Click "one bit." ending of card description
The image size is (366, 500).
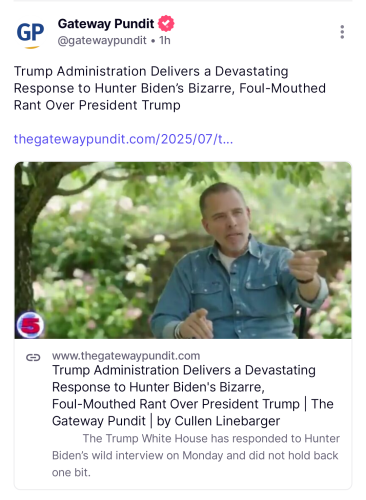(71, 472)
